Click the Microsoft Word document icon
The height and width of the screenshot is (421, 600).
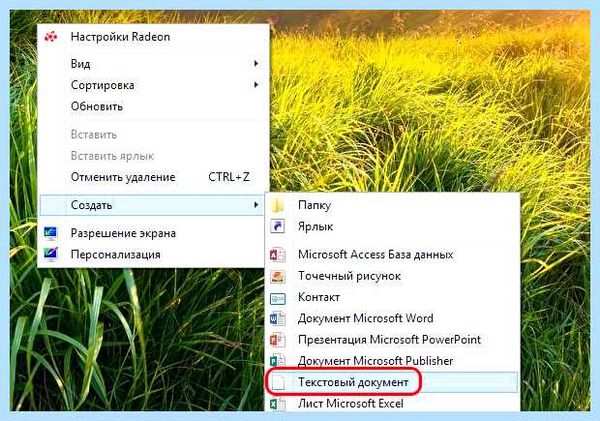277,318
